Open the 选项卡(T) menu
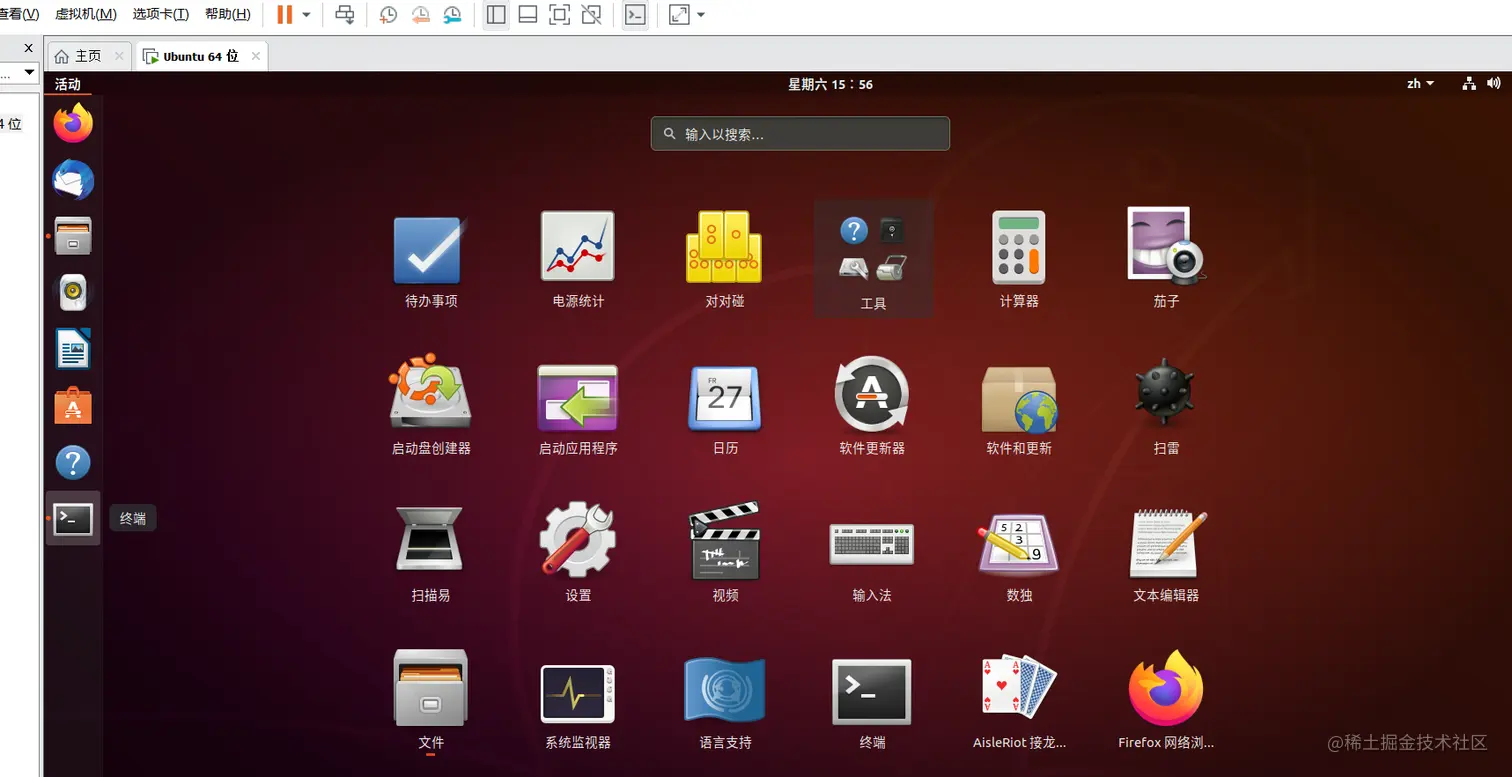This screenshot has height=777, width=1512. point(160,14)
